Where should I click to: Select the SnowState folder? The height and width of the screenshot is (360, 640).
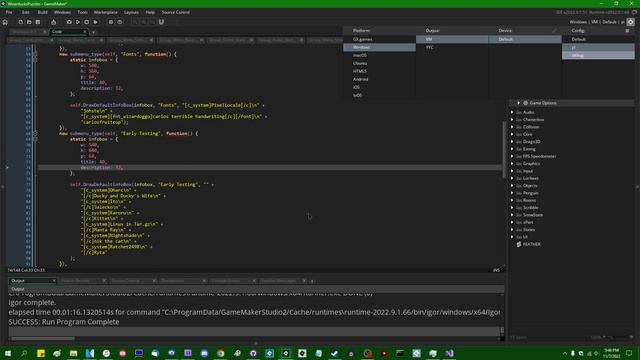click(x=533, y=215)
